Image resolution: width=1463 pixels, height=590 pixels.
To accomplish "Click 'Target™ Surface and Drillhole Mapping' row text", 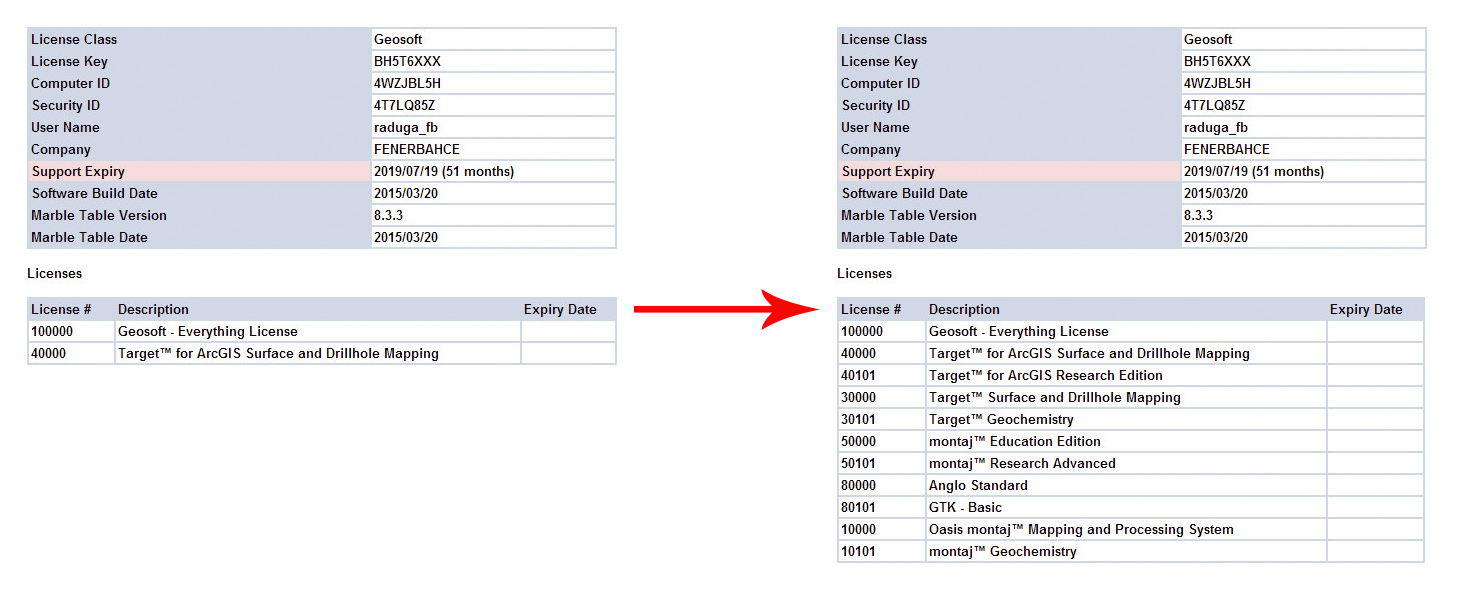I will pyautogui.click(x=1054, y=398).
